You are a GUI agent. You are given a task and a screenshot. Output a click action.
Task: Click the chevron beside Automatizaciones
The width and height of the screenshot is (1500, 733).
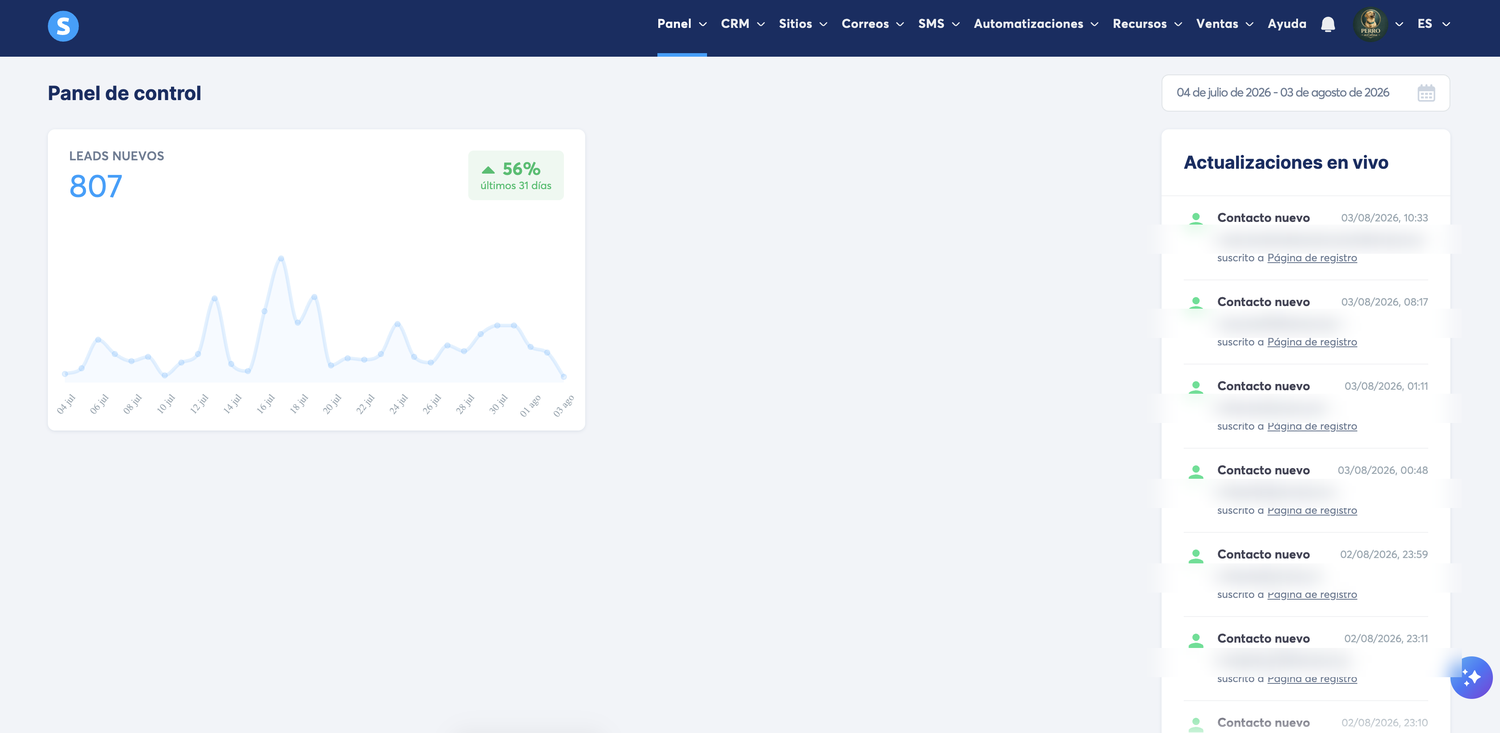pyautogui.click(x=1094, y=25)
